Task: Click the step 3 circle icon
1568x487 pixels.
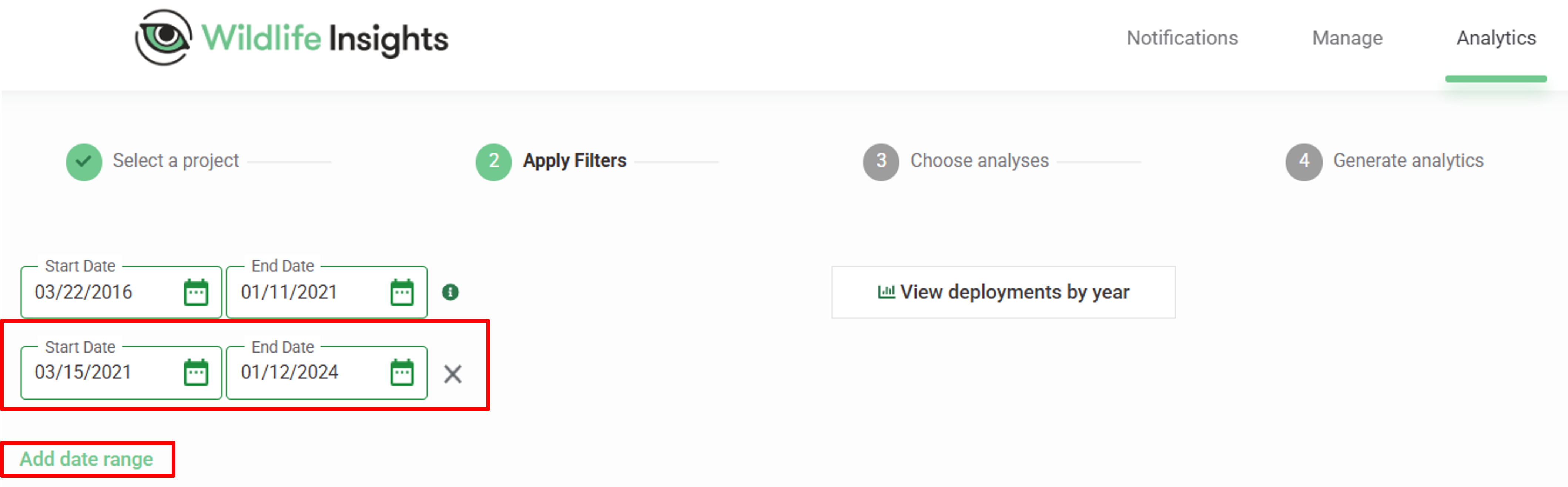Action: (x=881, y=162)
